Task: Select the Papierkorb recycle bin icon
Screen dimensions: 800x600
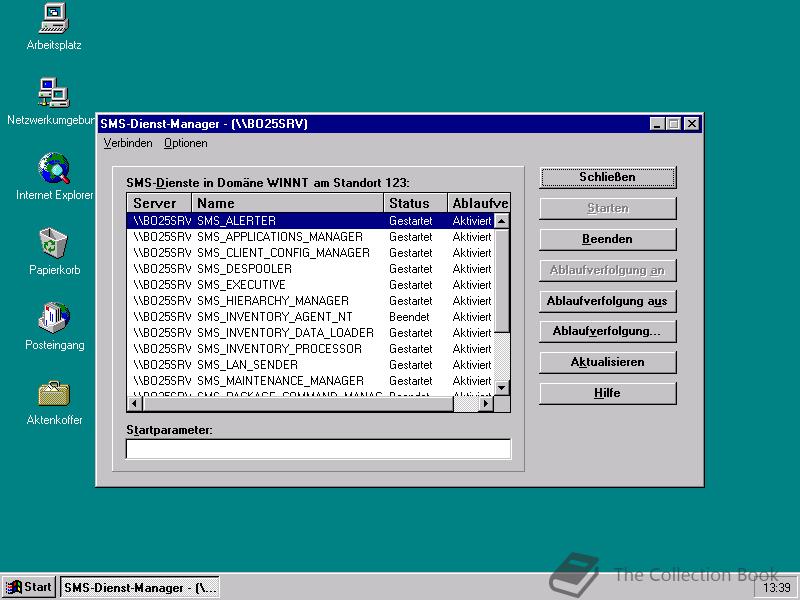Action: pos(54,251)
